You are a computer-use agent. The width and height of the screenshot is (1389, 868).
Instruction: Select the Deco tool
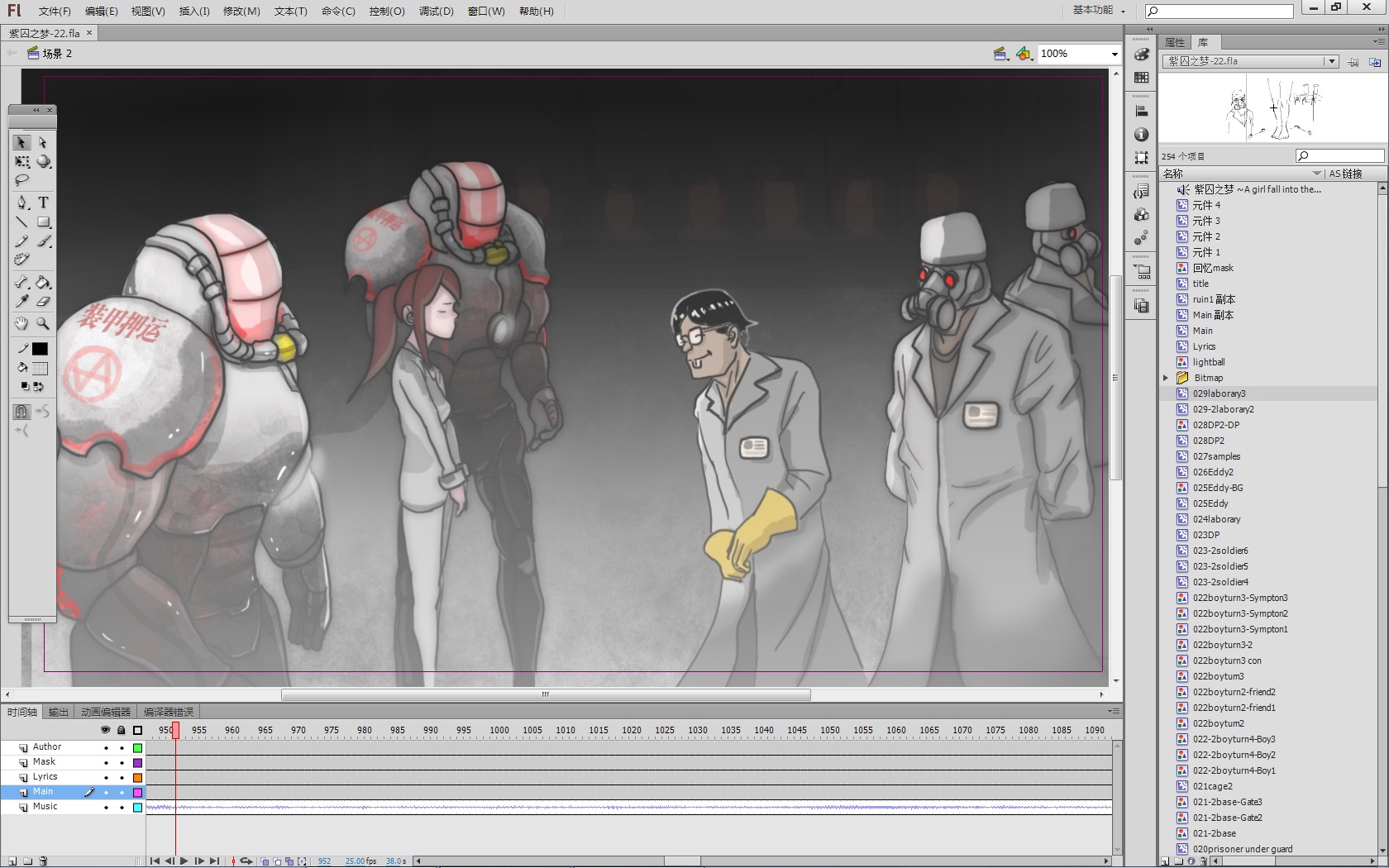(x=21, y=260)
